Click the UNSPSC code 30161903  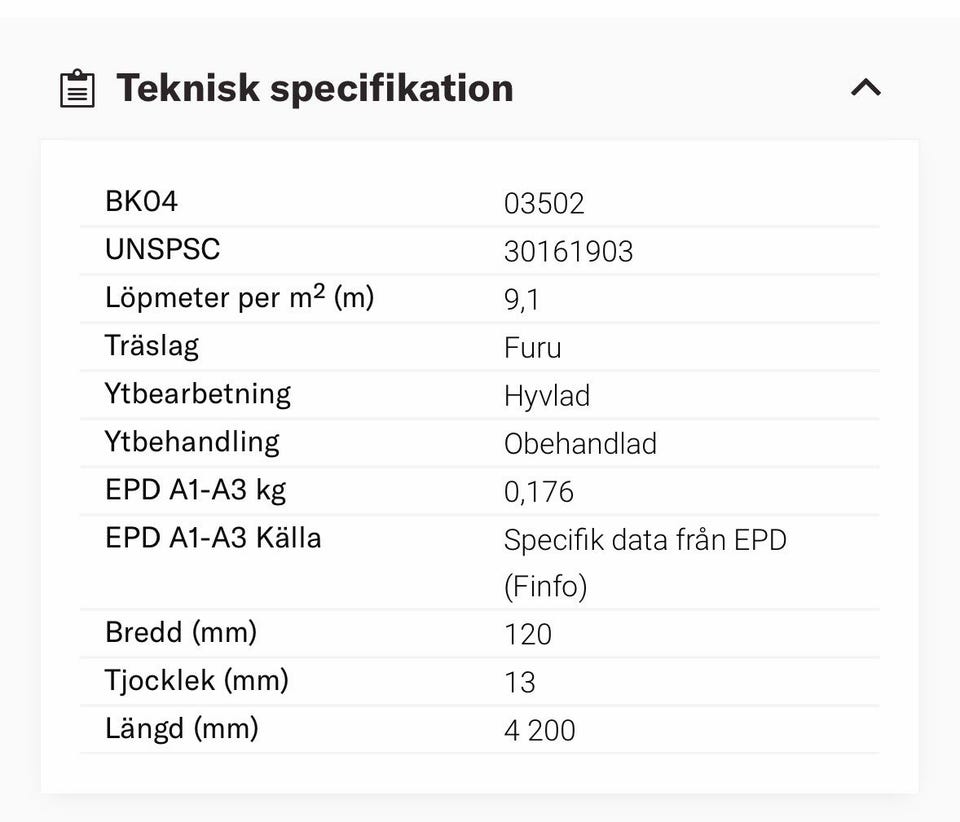[568, 252]
